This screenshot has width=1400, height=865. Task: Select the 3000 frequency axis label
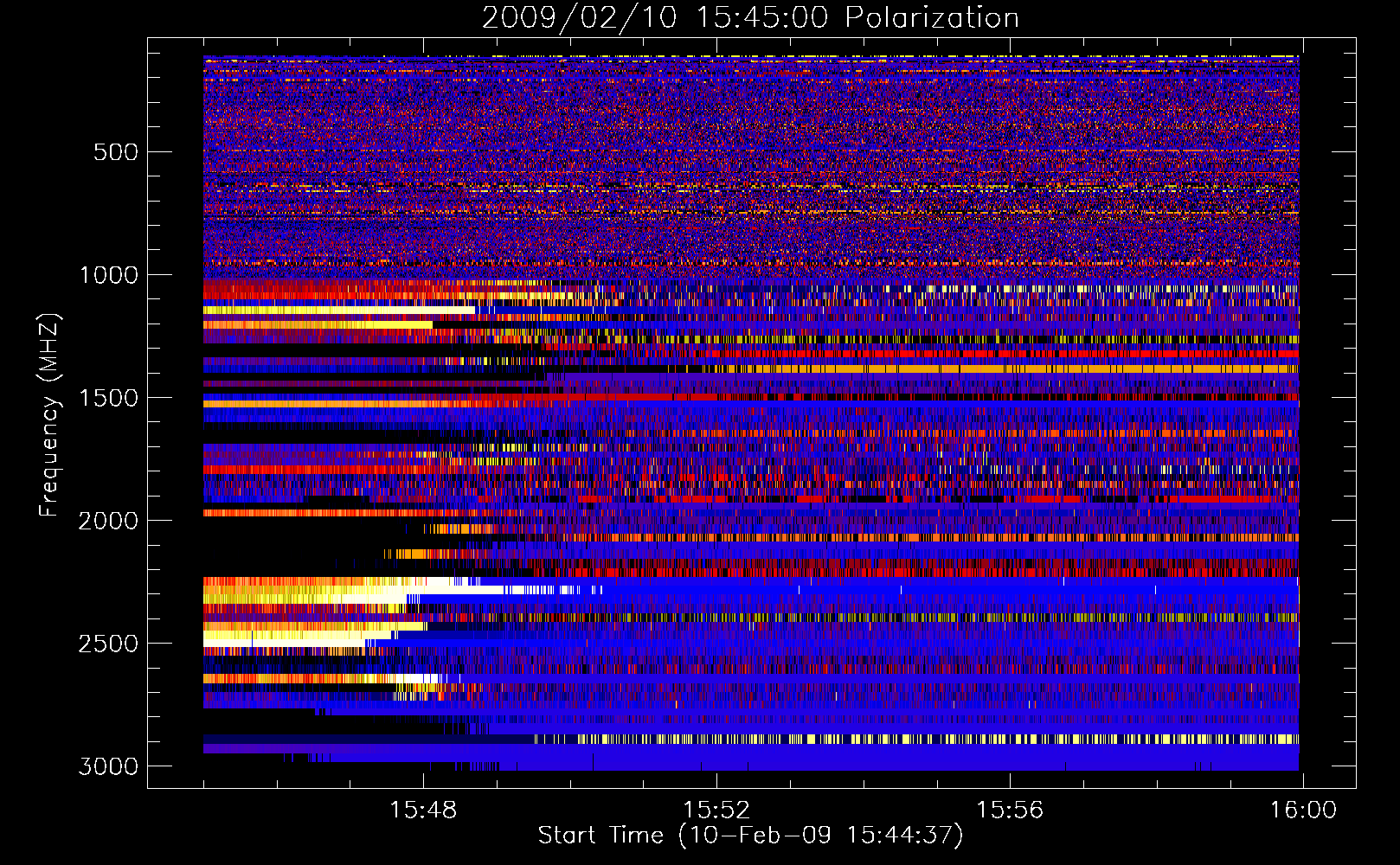[x=108, y=766]
